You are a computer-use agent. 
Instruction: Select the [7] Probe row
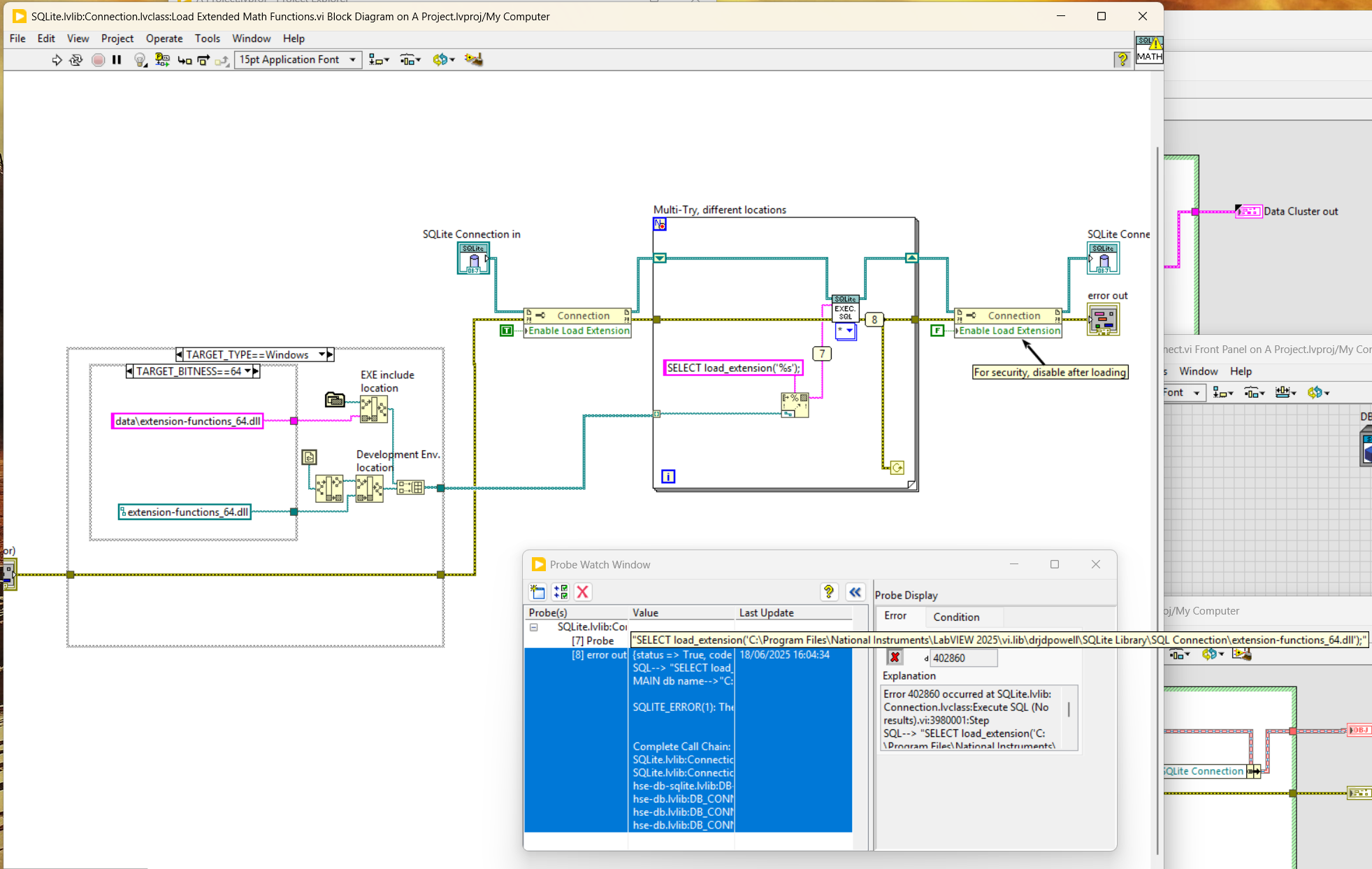click(x=593, y=640)
